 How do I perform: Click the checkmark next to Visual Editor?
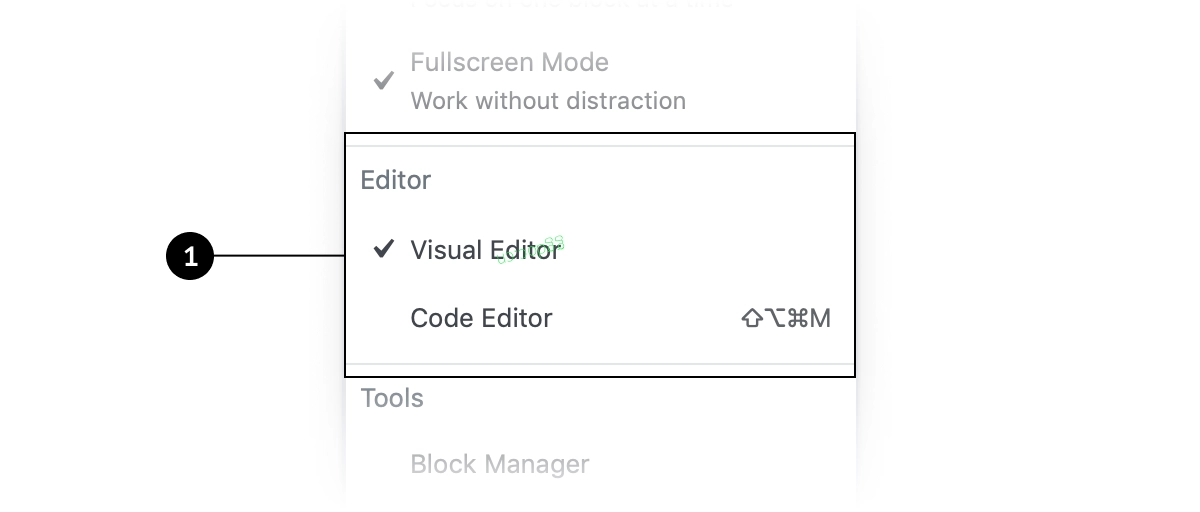coord(383,249)
